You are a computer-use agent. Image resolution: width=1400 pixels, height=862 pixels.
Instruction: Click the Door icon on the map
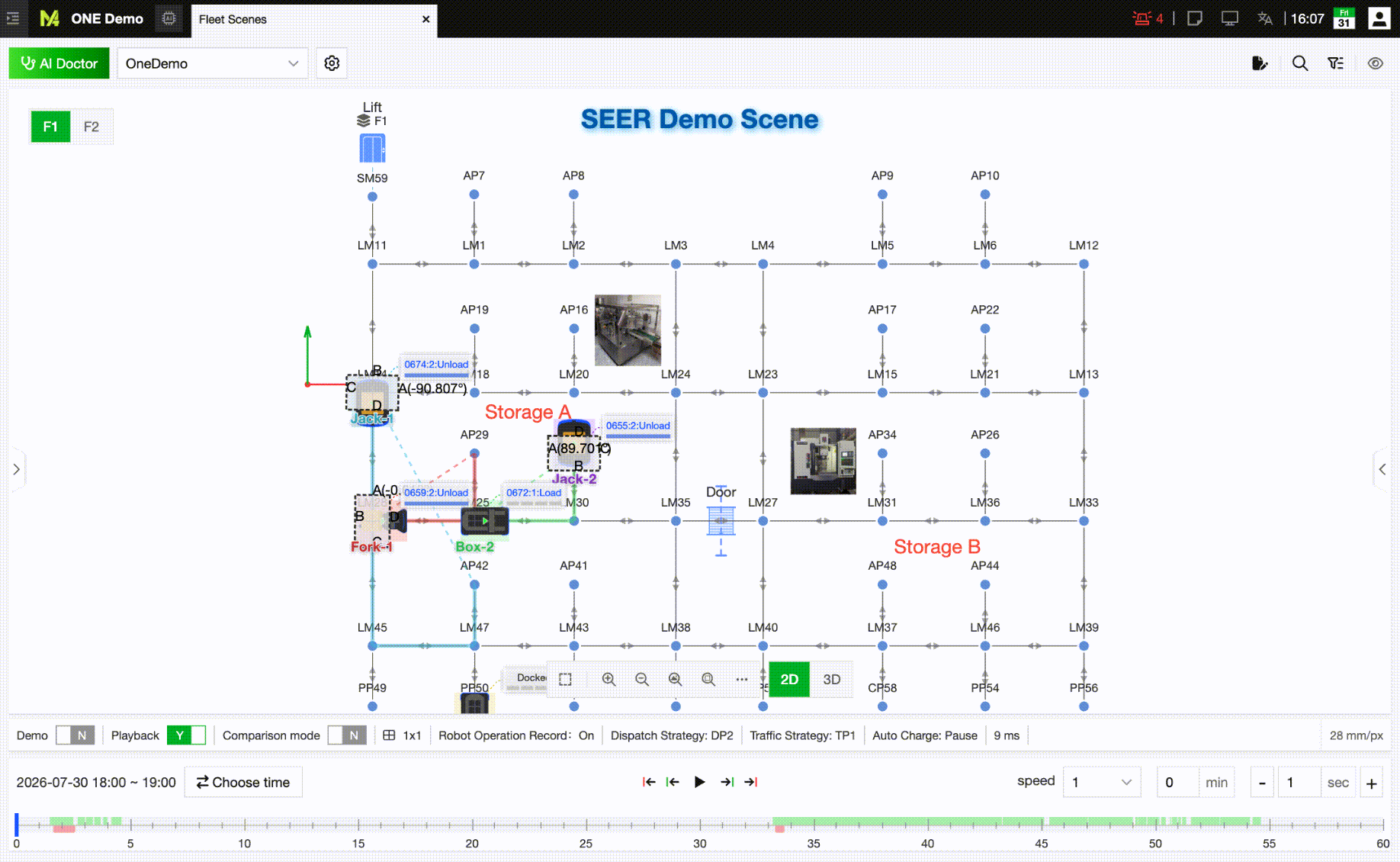(x=721, y=522)
